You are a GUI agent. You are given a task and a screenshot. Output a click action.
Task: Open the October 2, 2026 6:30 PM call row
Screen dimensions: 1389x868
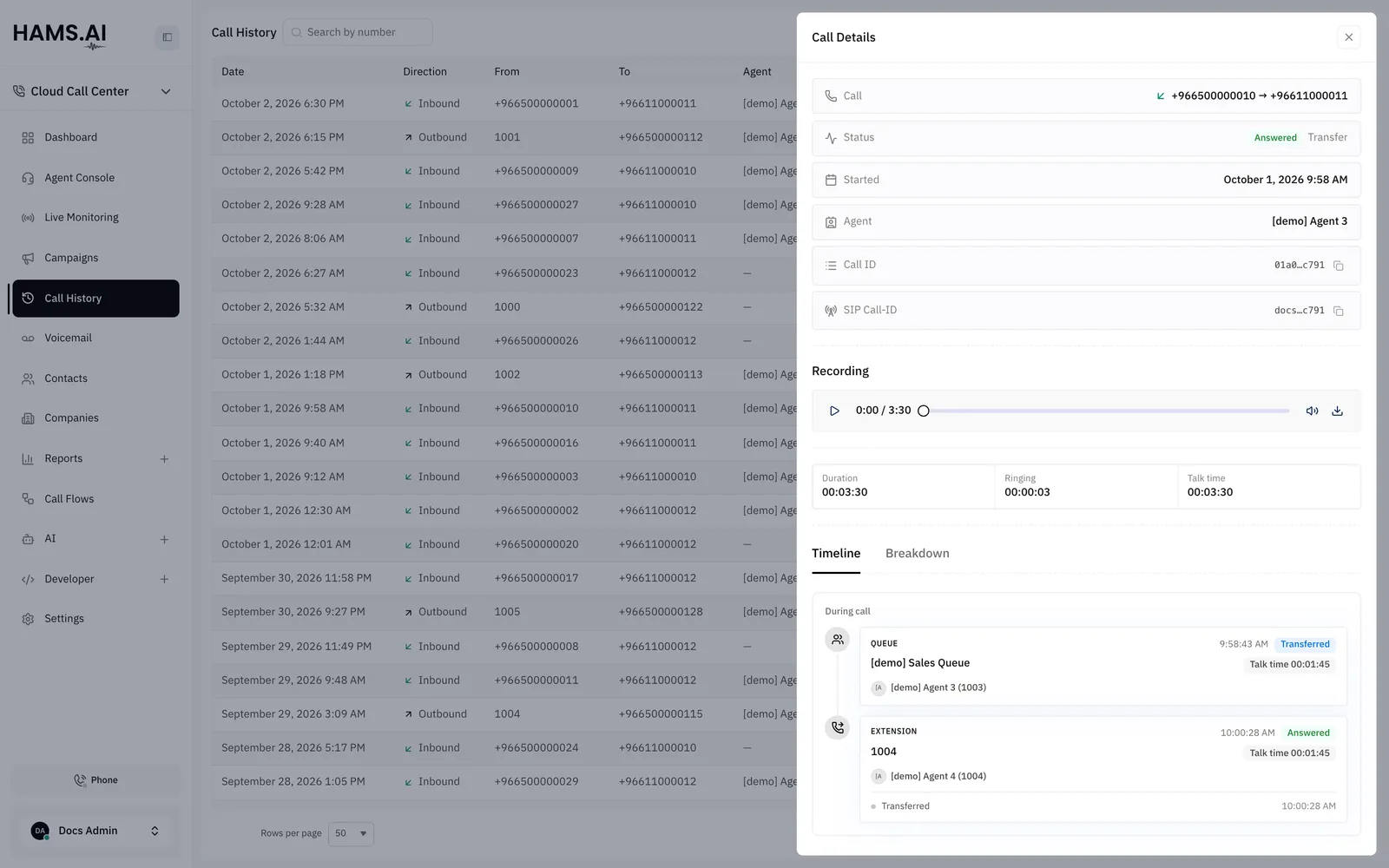(504, 103)
